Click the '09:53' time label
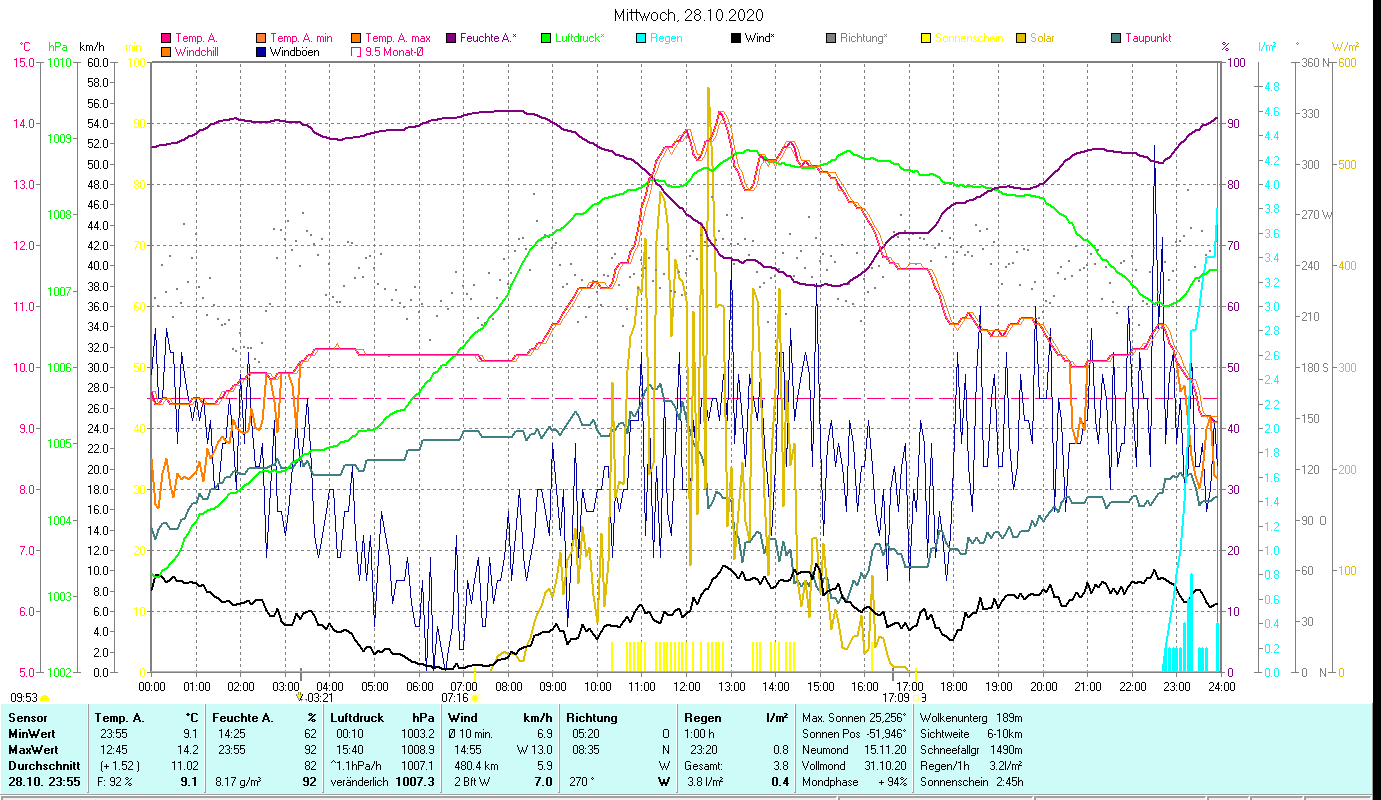1381x800 pixels. pos(24,698)
